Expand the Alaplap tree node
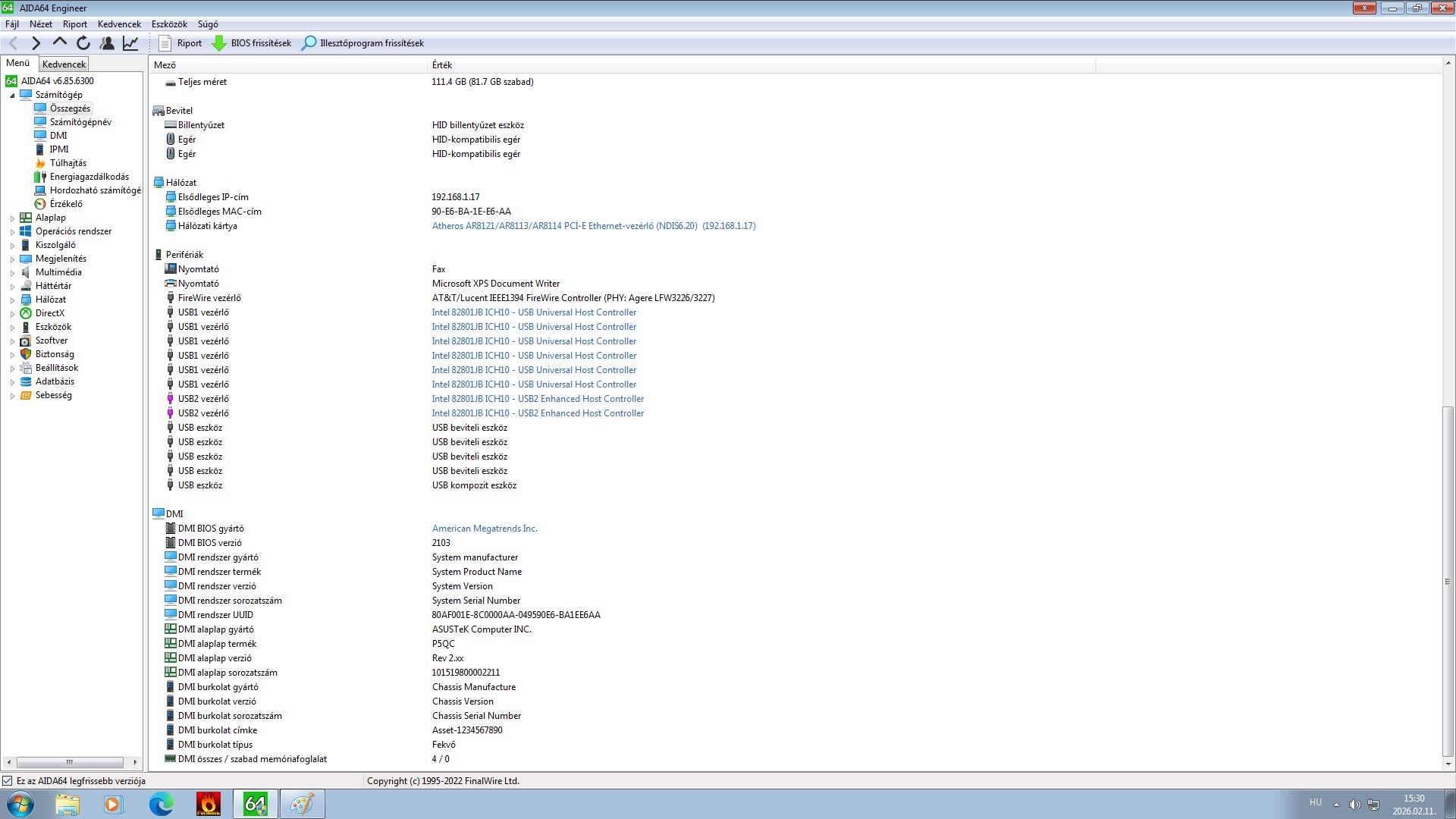1456x819 pixels. [12, 218]
